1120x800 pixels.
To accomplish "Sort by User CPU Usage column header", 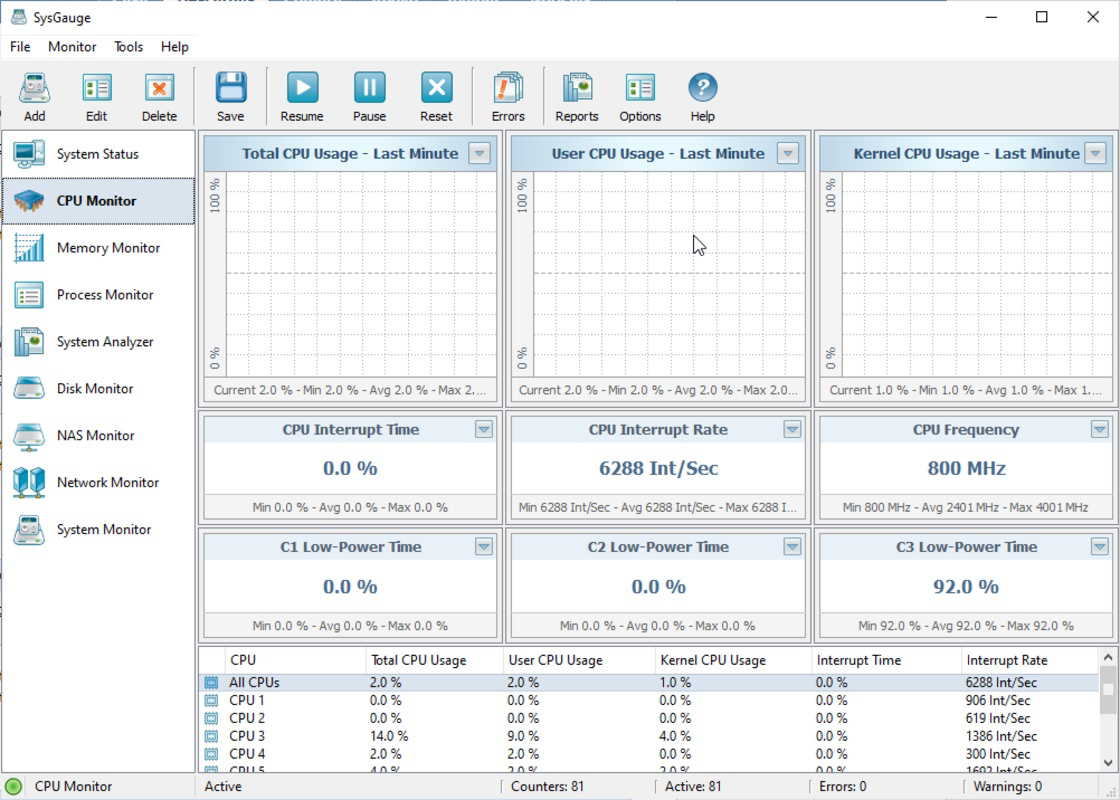I will point(579,661).
